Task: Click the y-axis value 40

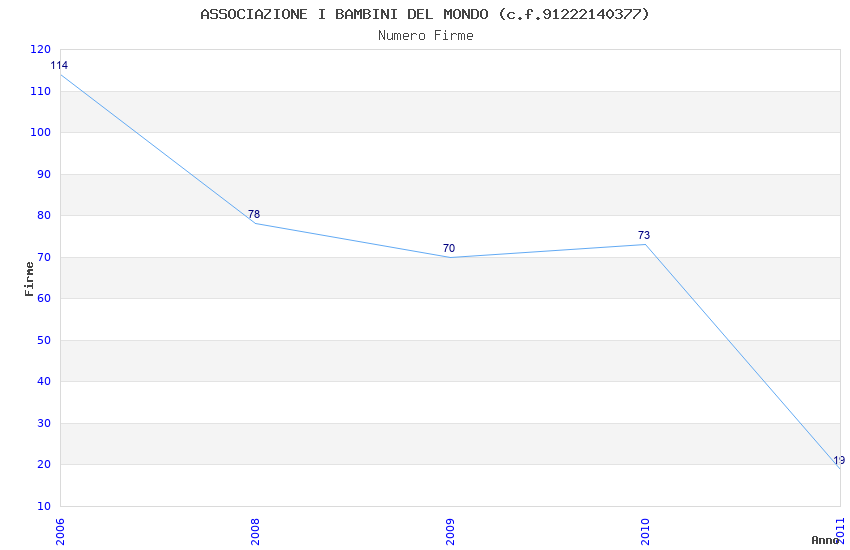Action: 44,381
